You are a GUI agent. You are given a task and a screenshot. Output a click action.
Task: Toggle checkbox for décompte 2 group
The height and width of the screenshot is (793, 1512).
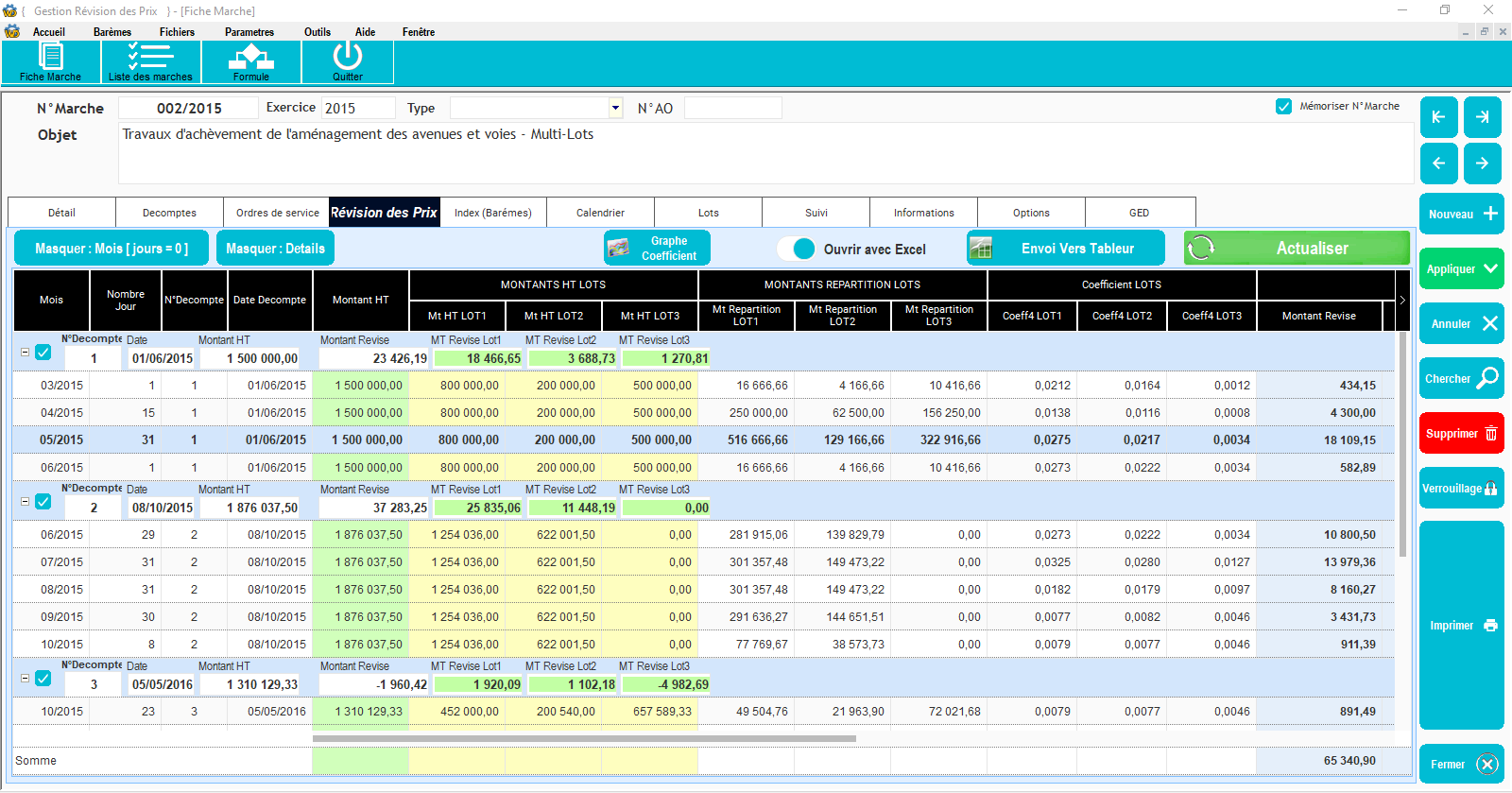coord(43,502)
